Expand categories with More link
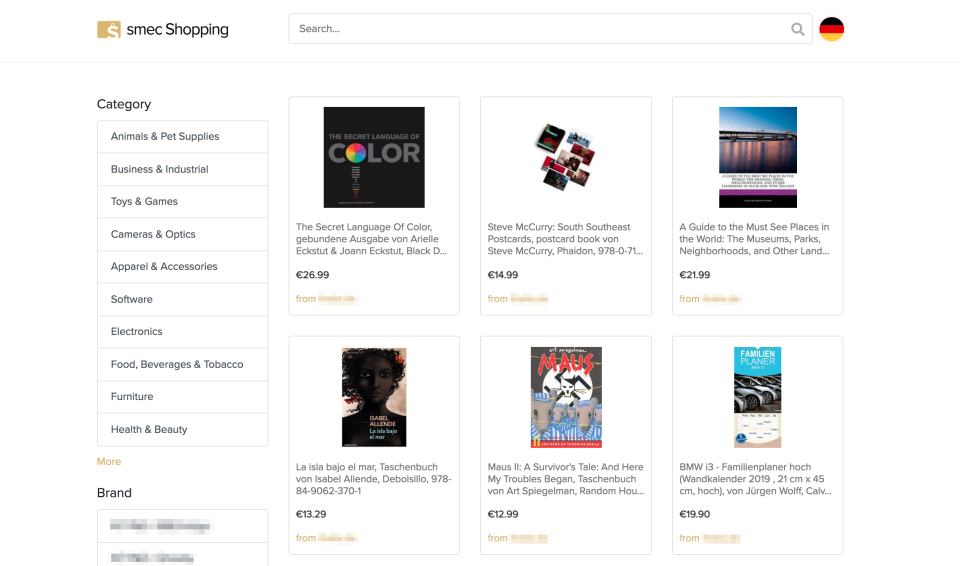This screenshot has height=566, width=960. [x=109, y=461]
